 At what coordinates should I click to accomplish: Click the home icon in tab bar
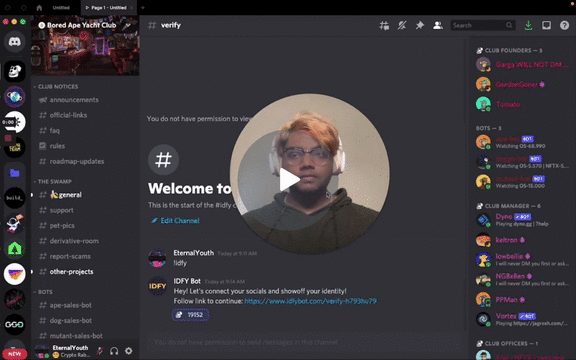coord(39,7)
